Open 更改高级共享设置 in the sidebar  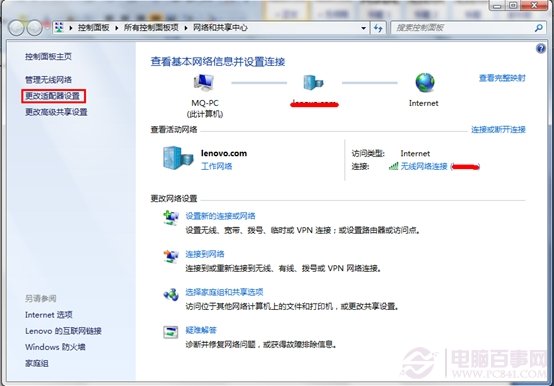pyautogui.click(x=56, y=112)
